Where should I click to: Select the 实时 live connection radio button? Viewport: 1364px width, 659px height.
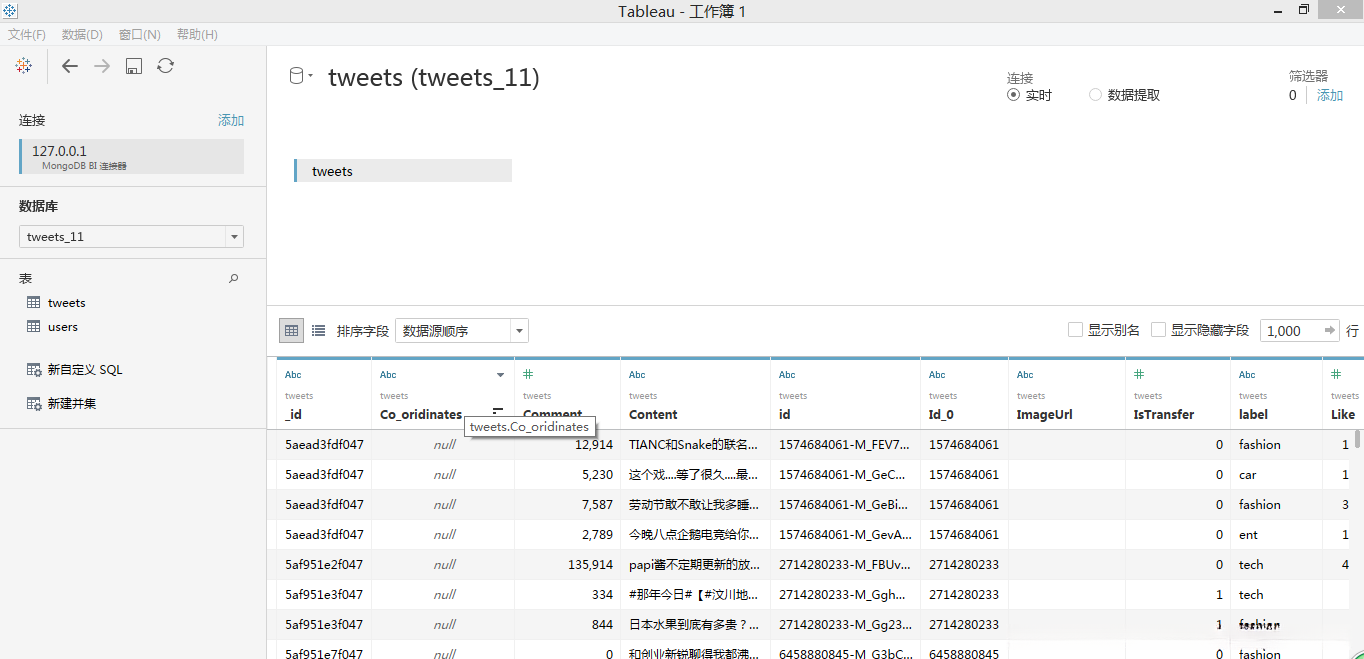[x=1014, y=95]
